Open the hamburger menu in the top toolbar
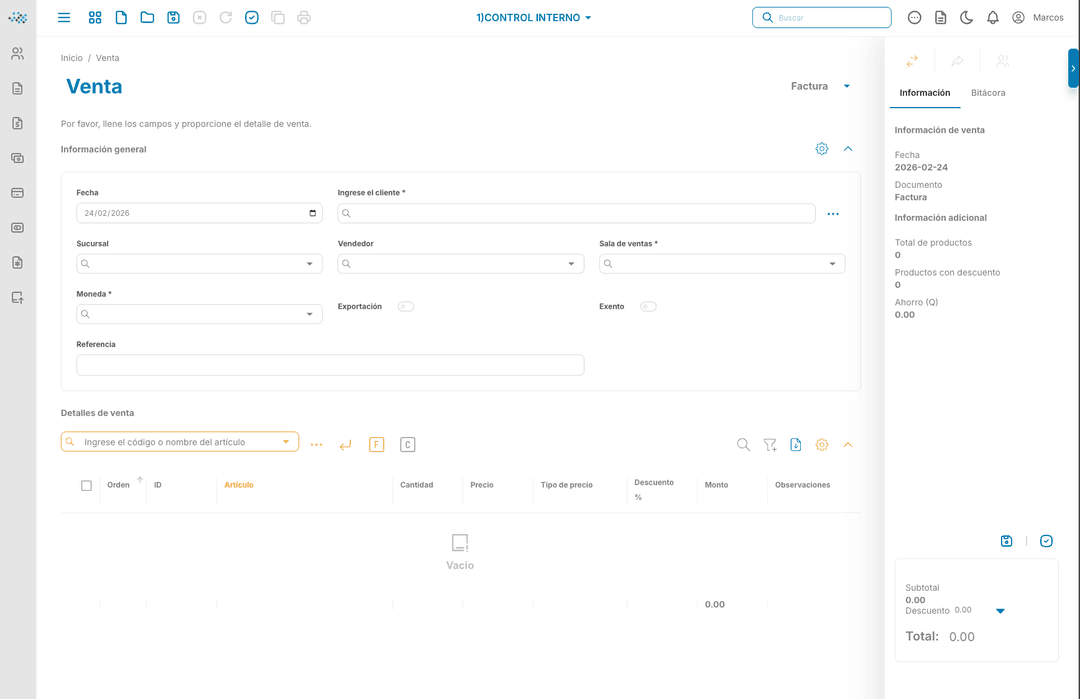 (x=63, y=18)
